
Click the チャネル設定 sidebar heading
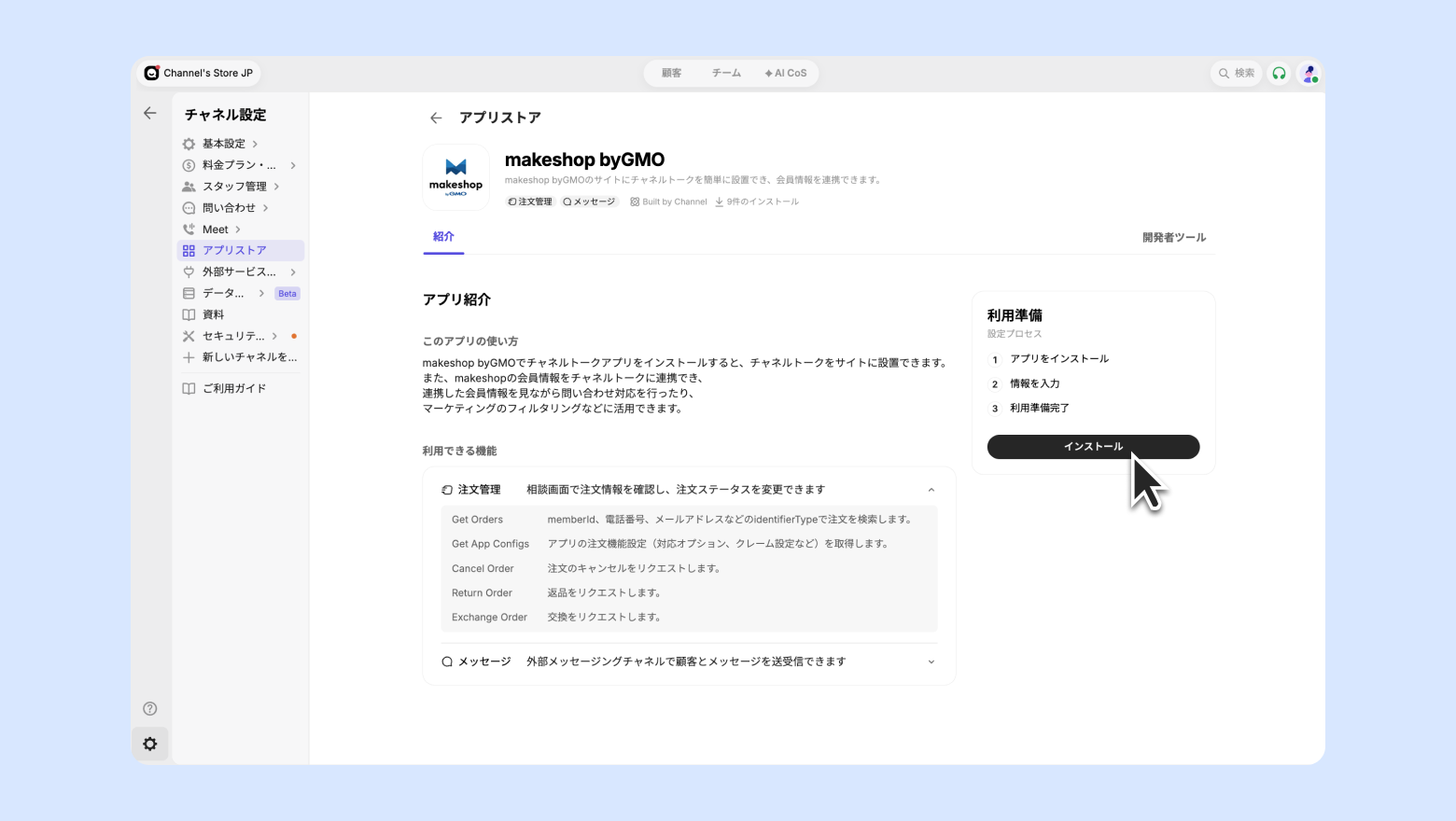click(x=225, y=115)
